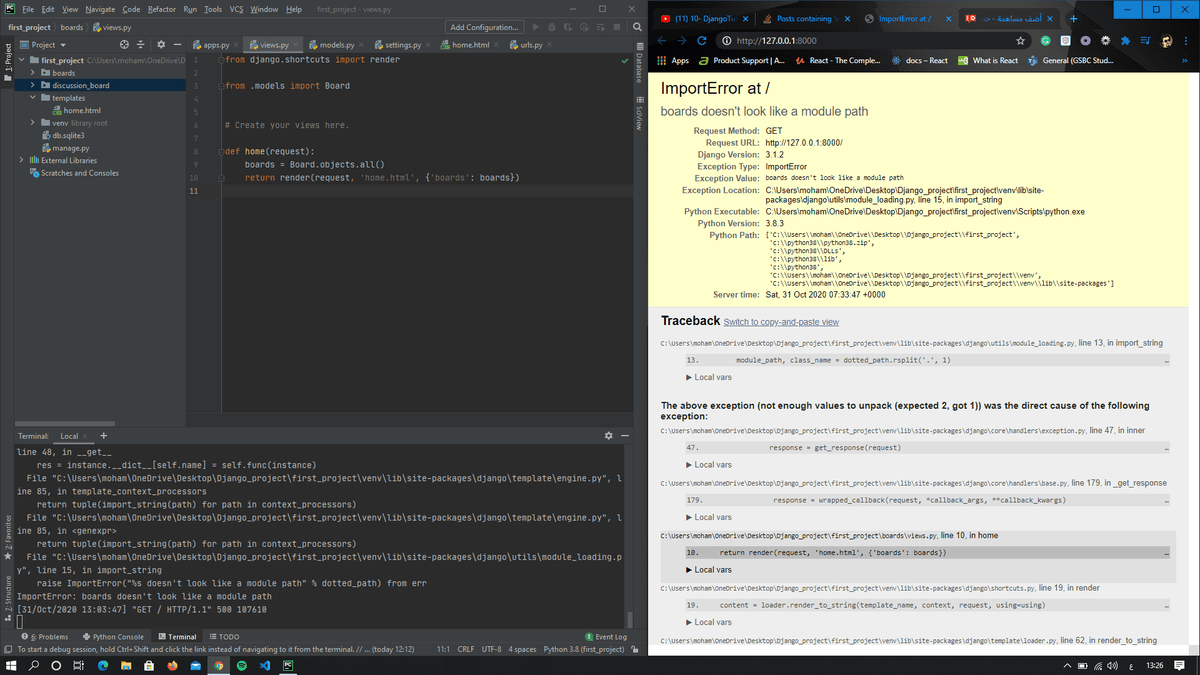Reload the browser page
1200x675 pixels.
coord(701,41)
